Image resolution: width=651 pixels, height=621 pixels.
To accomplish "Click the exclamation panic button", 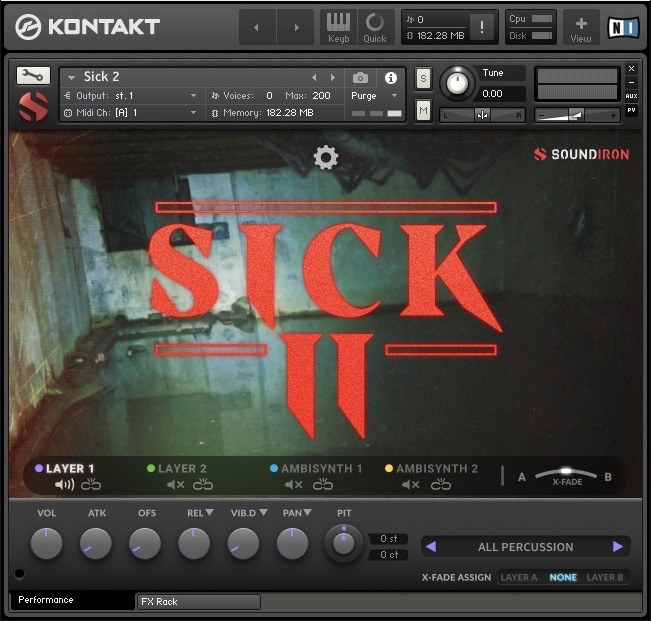I will point(482,27).
